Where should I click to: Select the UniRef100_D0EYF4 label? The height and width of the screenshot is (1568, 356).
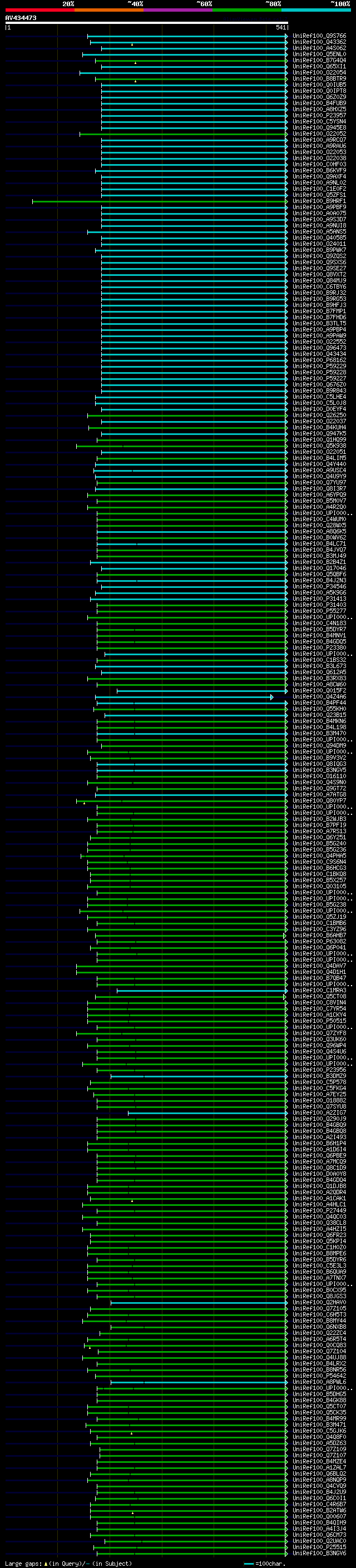coord(319,409)
